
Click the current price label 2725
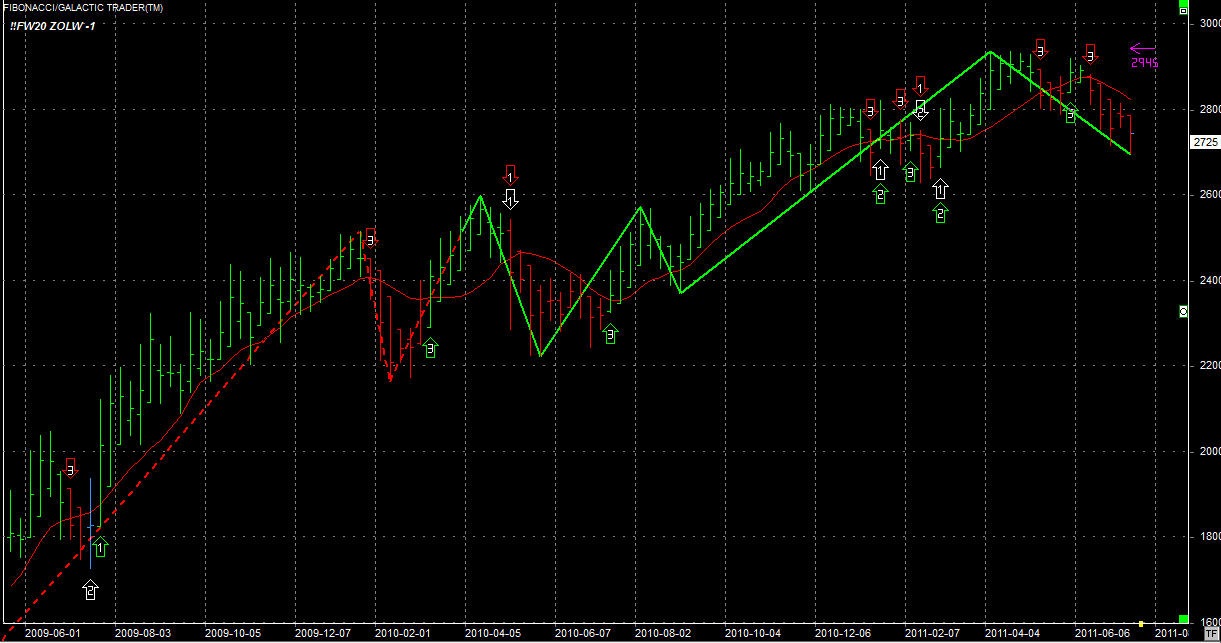1205,142
